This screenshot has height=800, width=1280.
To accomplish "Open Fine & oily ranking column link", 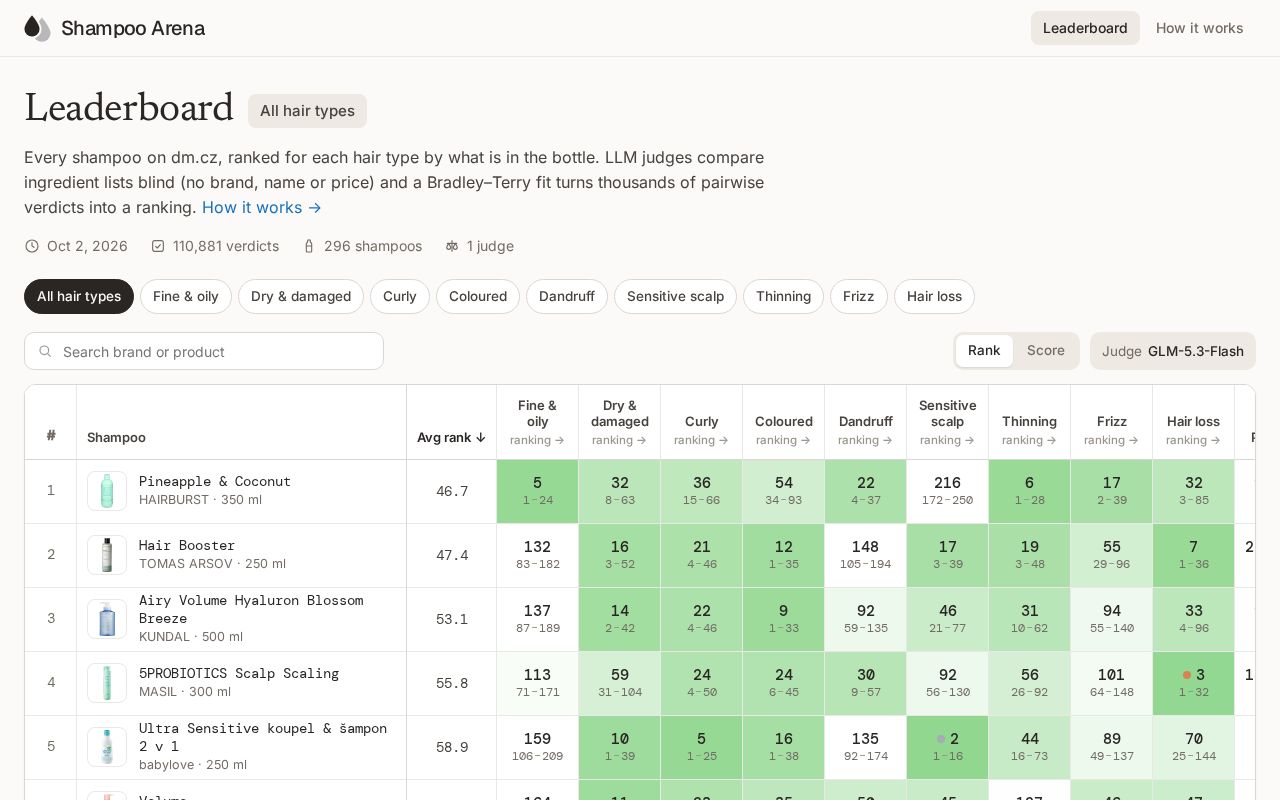I will click(x=537, y=440).
